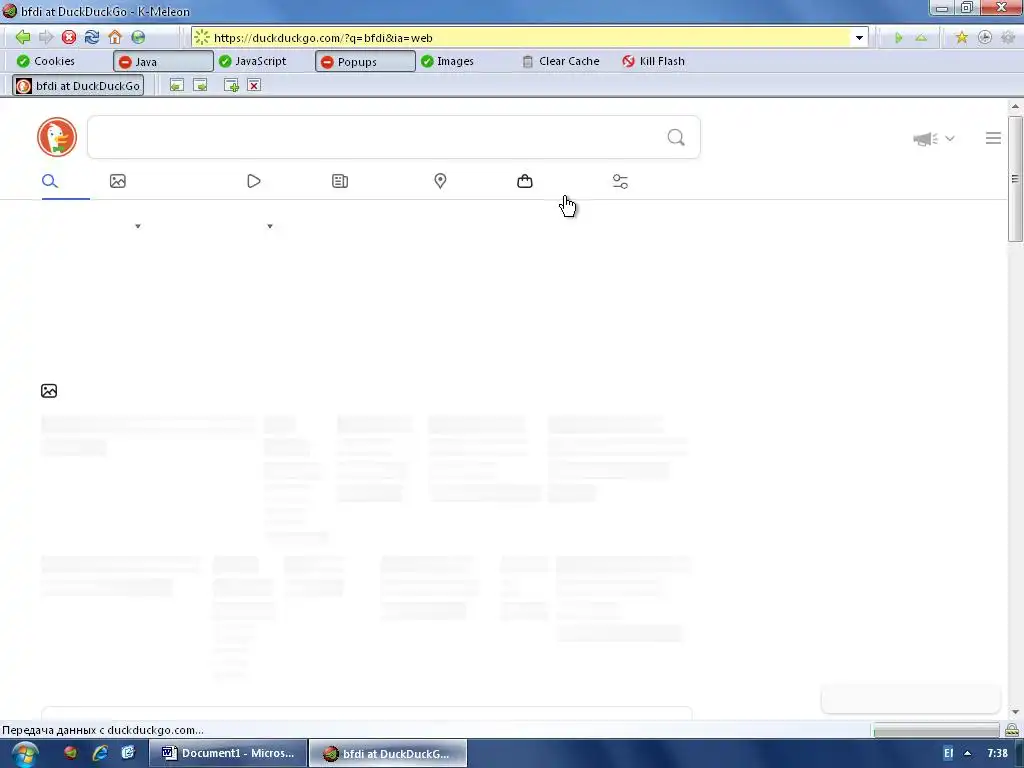Open the megaphone feedback dropdown
The width and height of the screenshot is (1024, 768).
coord(934,138)
